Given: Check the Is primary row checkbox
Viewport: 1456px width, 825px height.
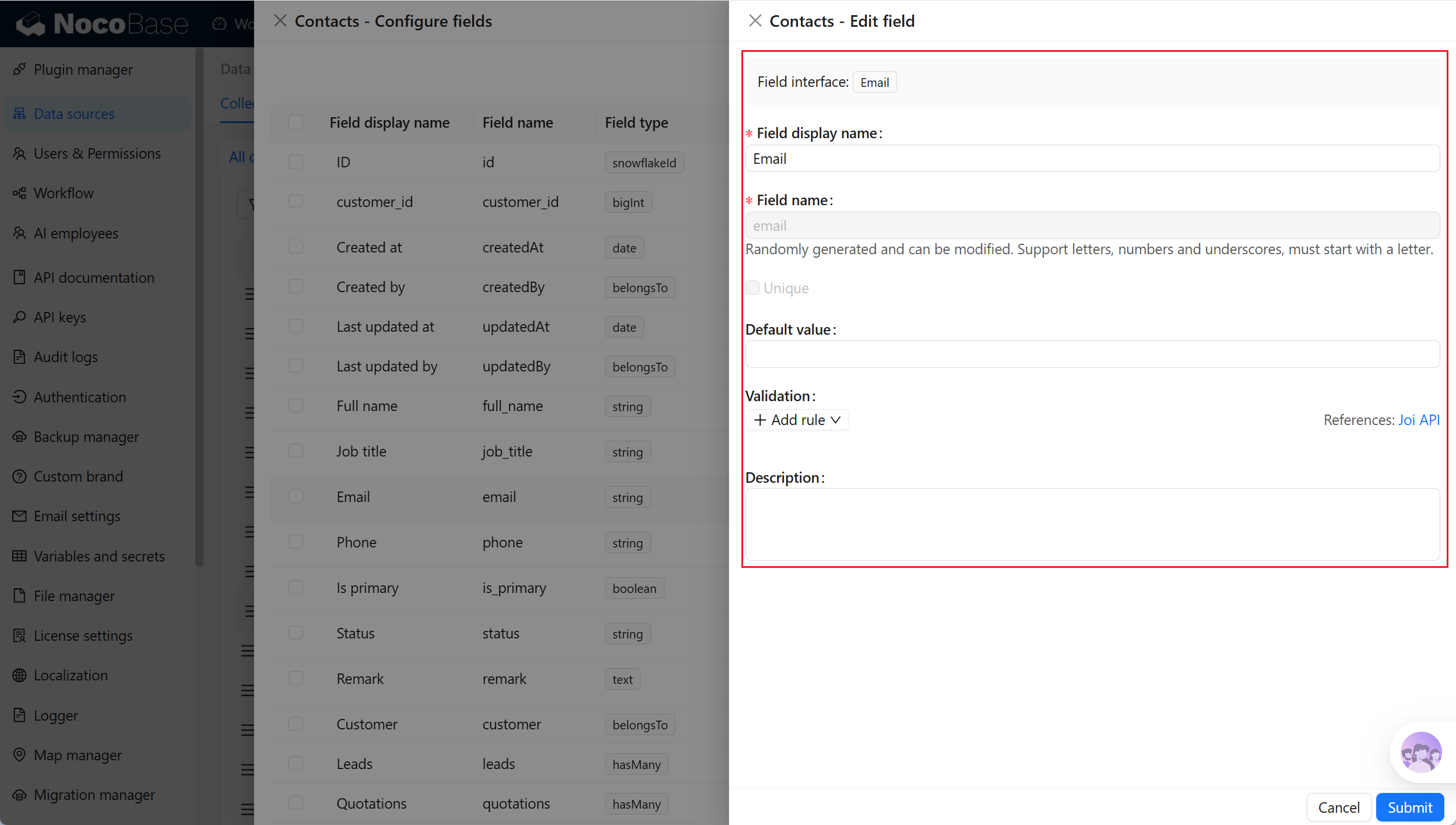Looking at the screenshot, I should (x=296, y=588).
